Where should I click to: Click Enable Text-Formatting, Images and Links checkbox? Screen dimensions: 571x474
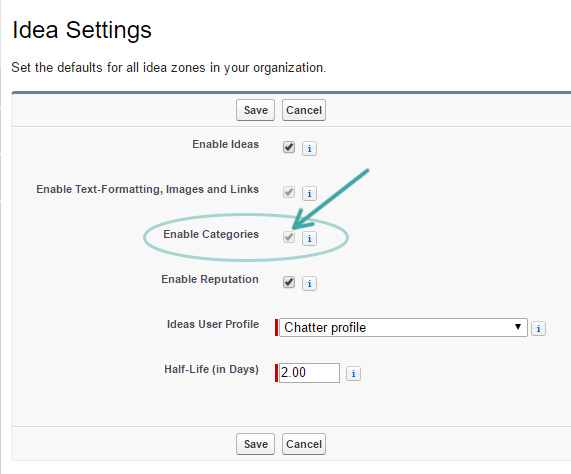pyautogui.click(x=289, y=192)
